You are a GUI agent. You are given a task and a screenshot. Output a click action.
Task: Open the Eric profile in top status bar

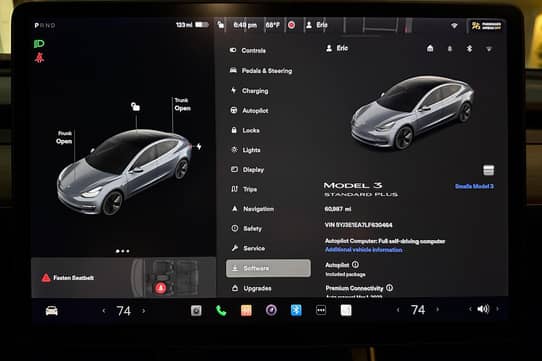317,25
